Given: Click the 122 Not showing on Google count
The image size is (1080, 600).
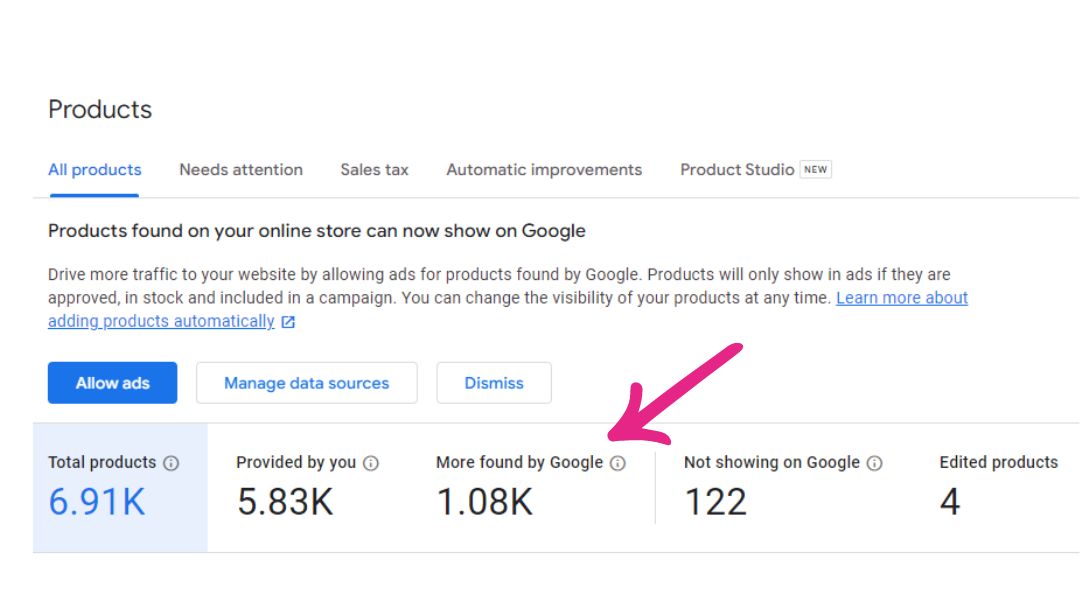Looking at the screenshot, I should [x=715, y=500].
